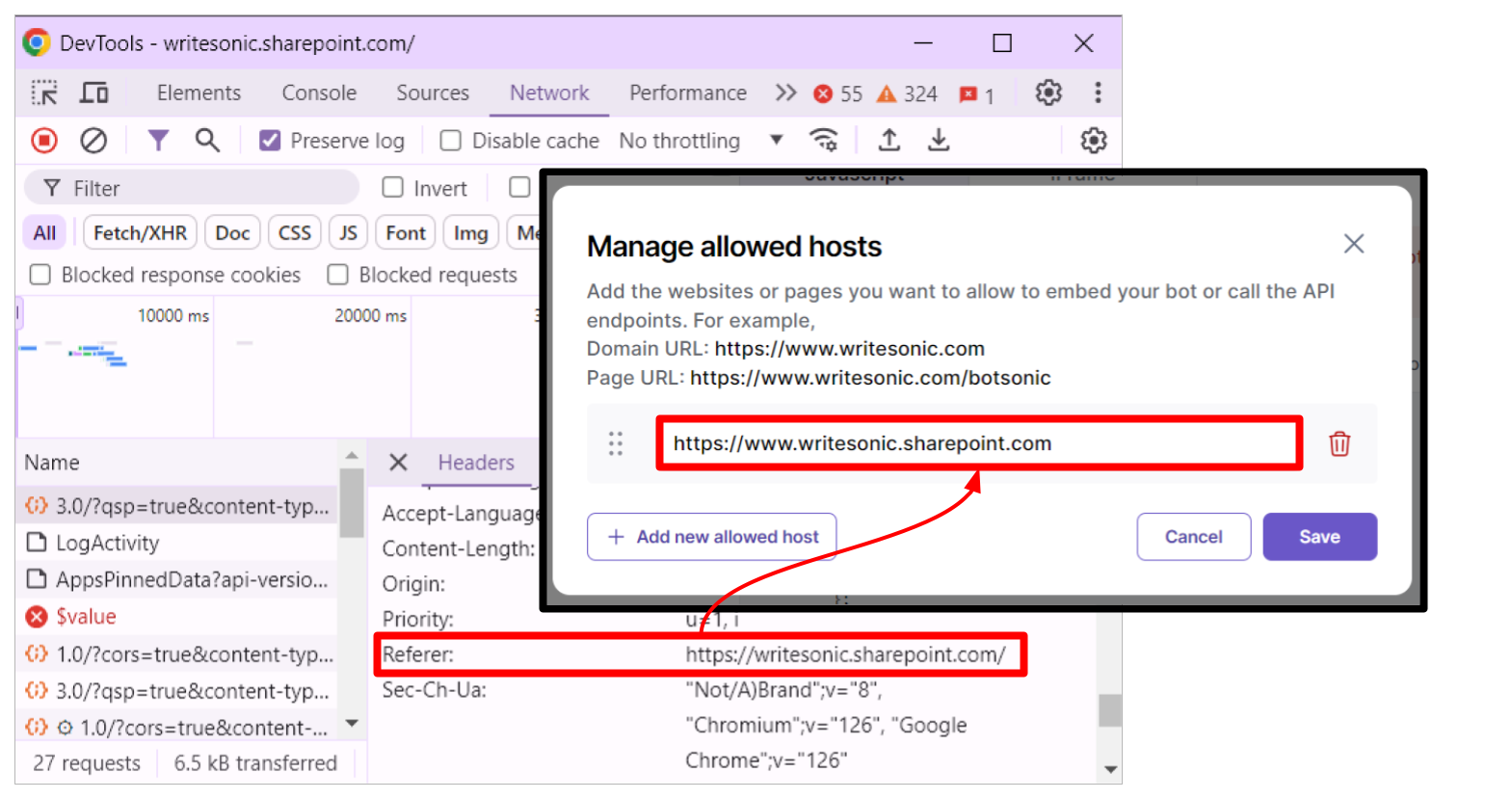1512x799 pixels.
Task: Click the headers pane scrollbar thumb
Action: (1110, 710)
